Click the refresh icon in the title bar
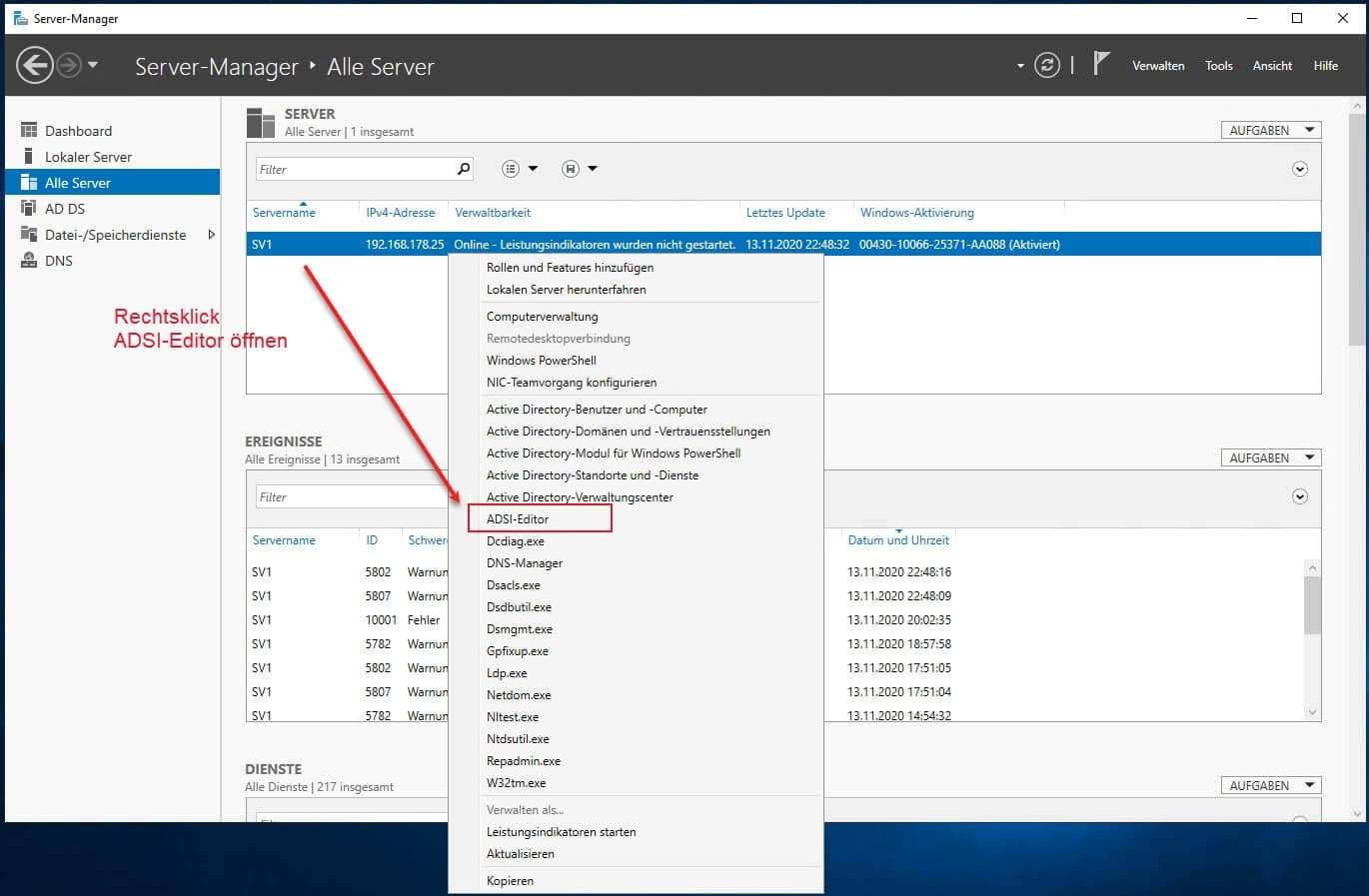This screenshot has width=1369, height=896. (1046, 64)
